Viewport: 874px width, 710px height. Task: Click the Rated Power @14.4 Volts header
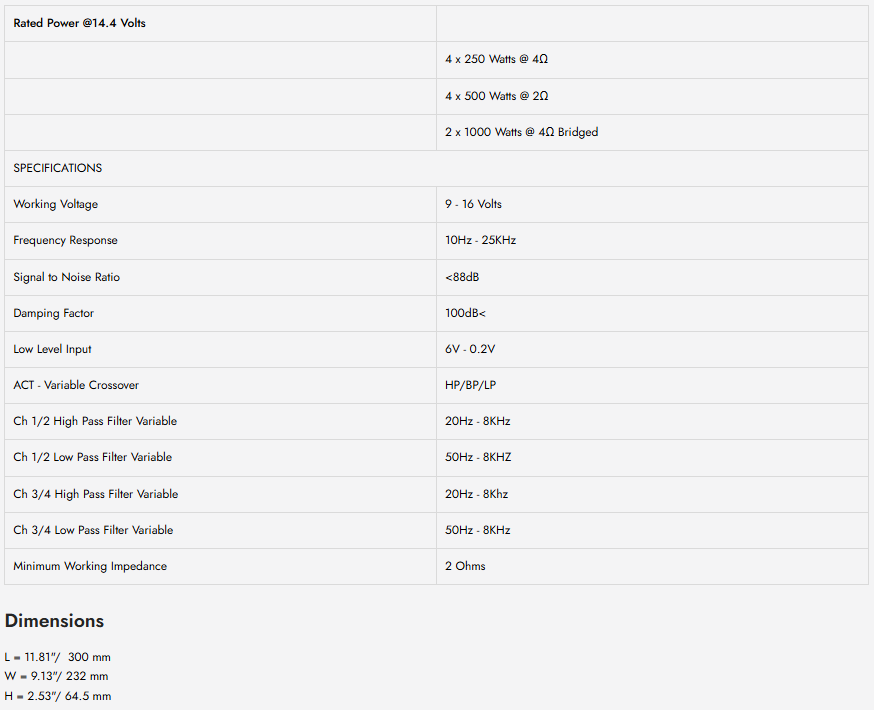tap(79, 23)
